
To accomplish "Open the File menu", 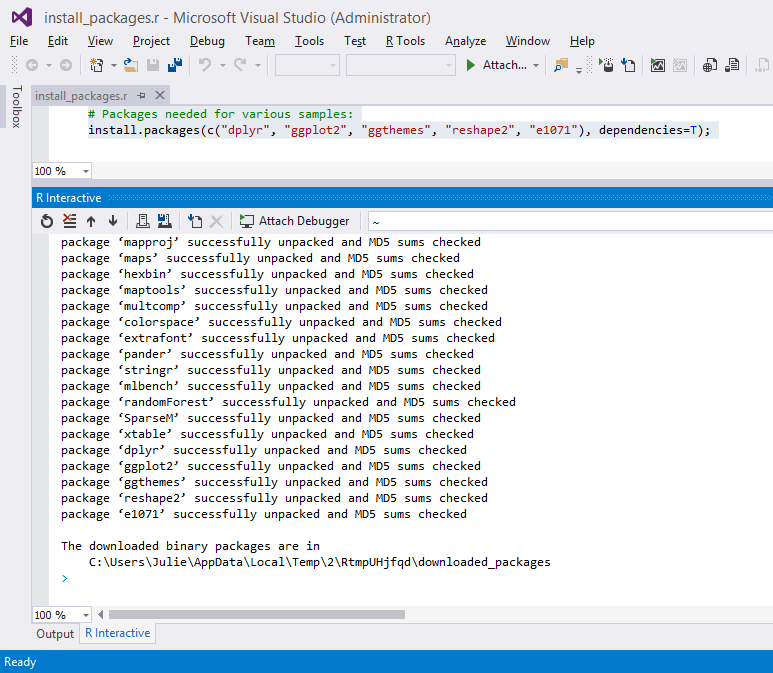I will point(19,41).
